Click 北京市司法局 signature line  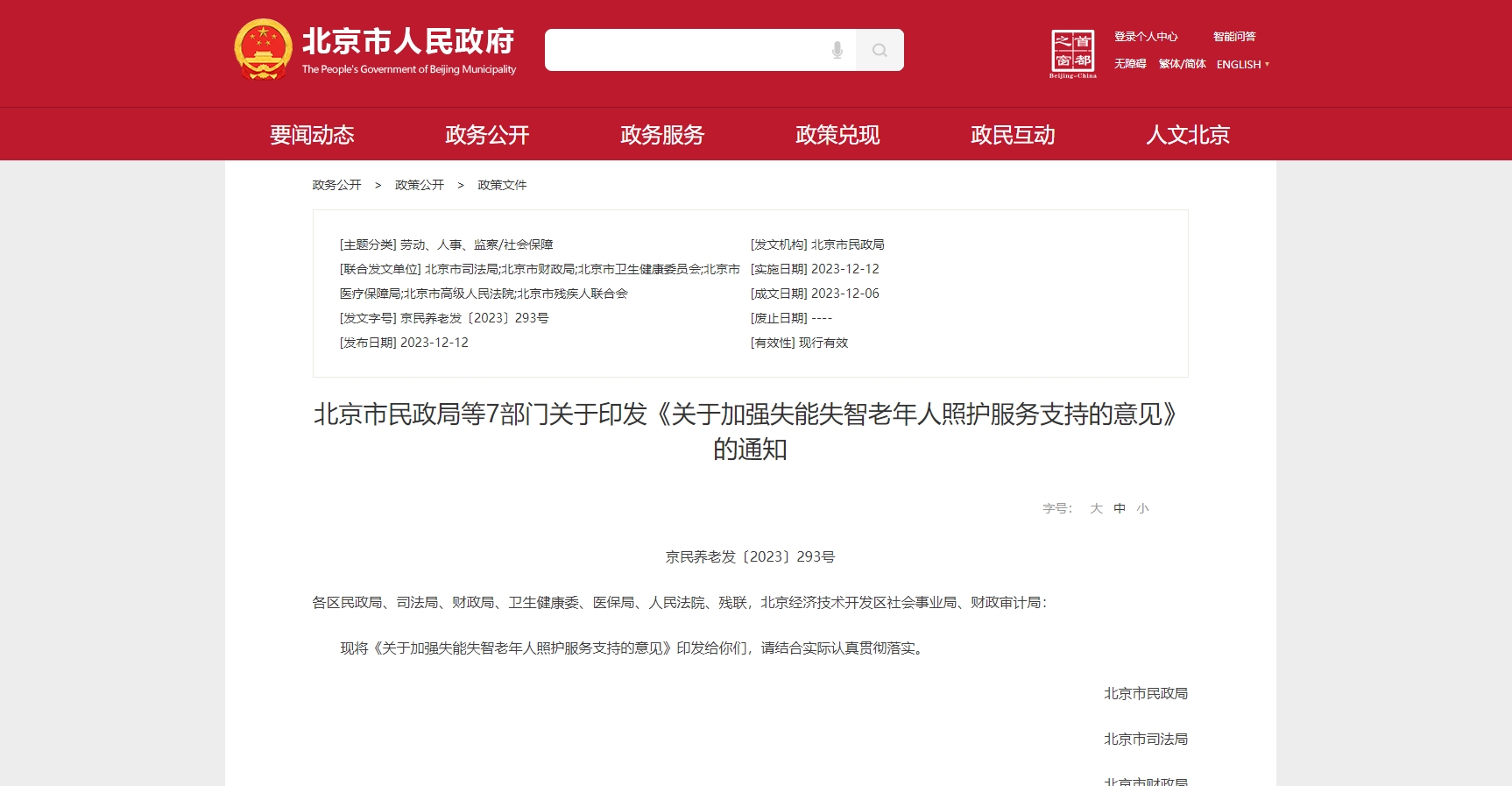(1146, 739)
